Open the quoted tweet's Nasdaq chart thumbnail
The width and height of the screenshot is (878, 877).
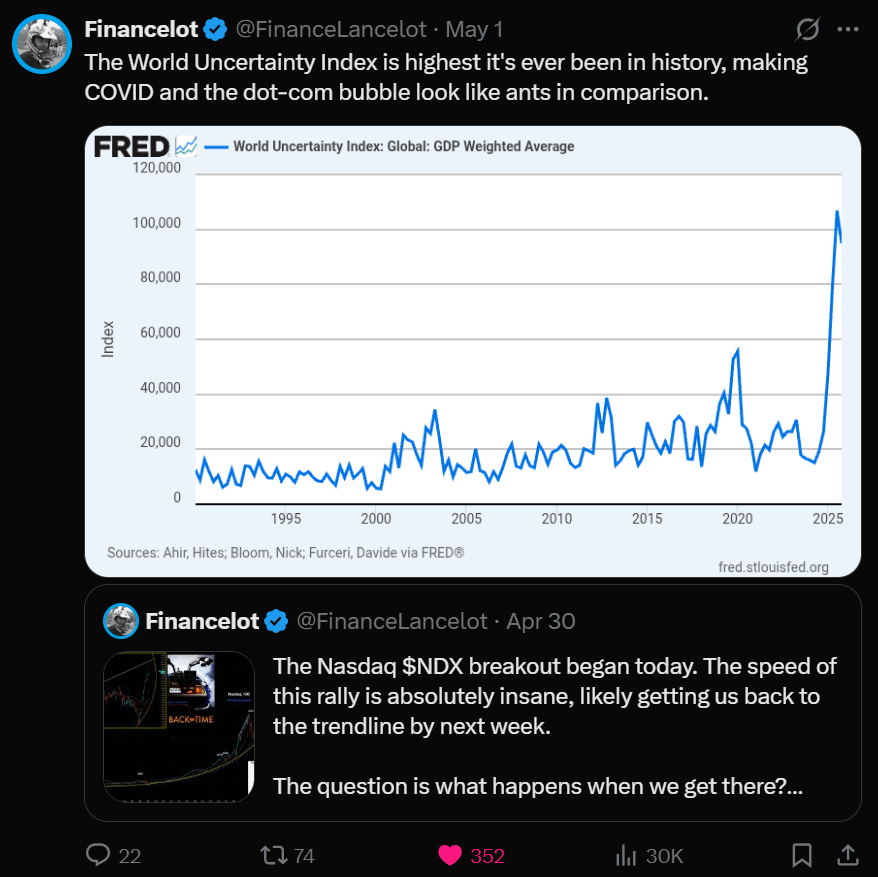pos(179,726)
